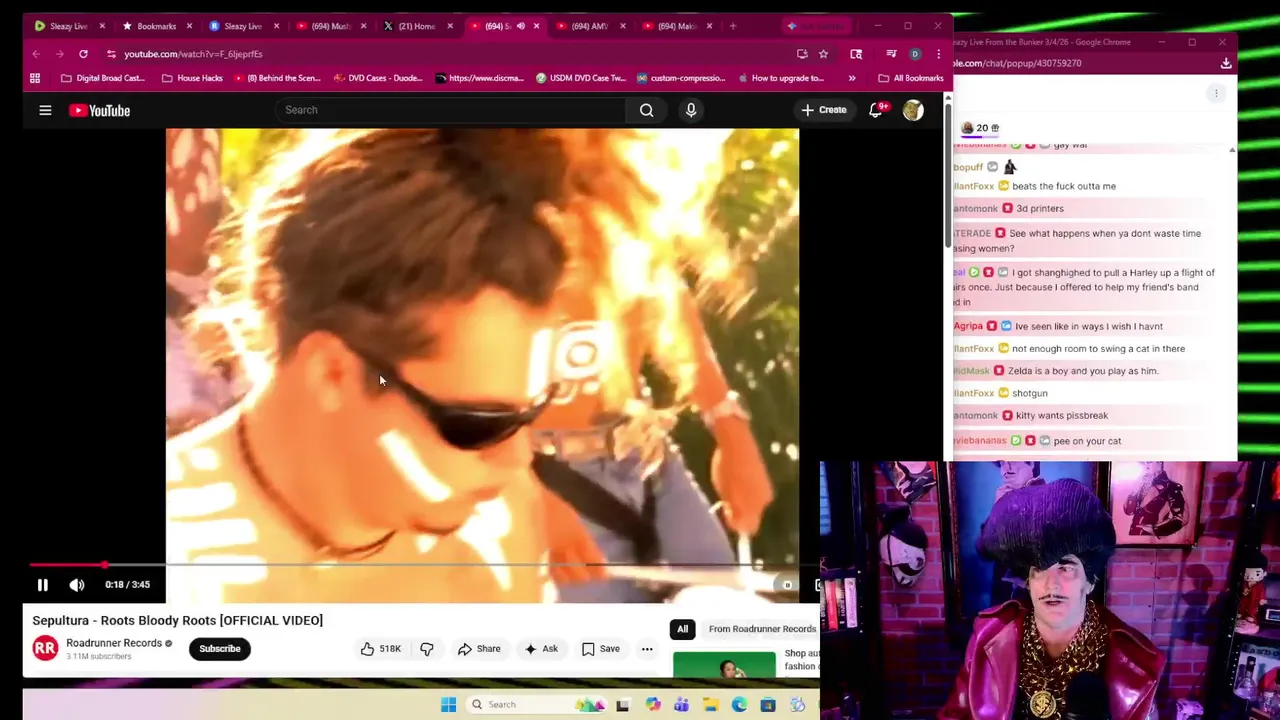This screenshot has height=720, width=1280.
Task: Click the YouTube search magnifier button
Action: [646, 110]
